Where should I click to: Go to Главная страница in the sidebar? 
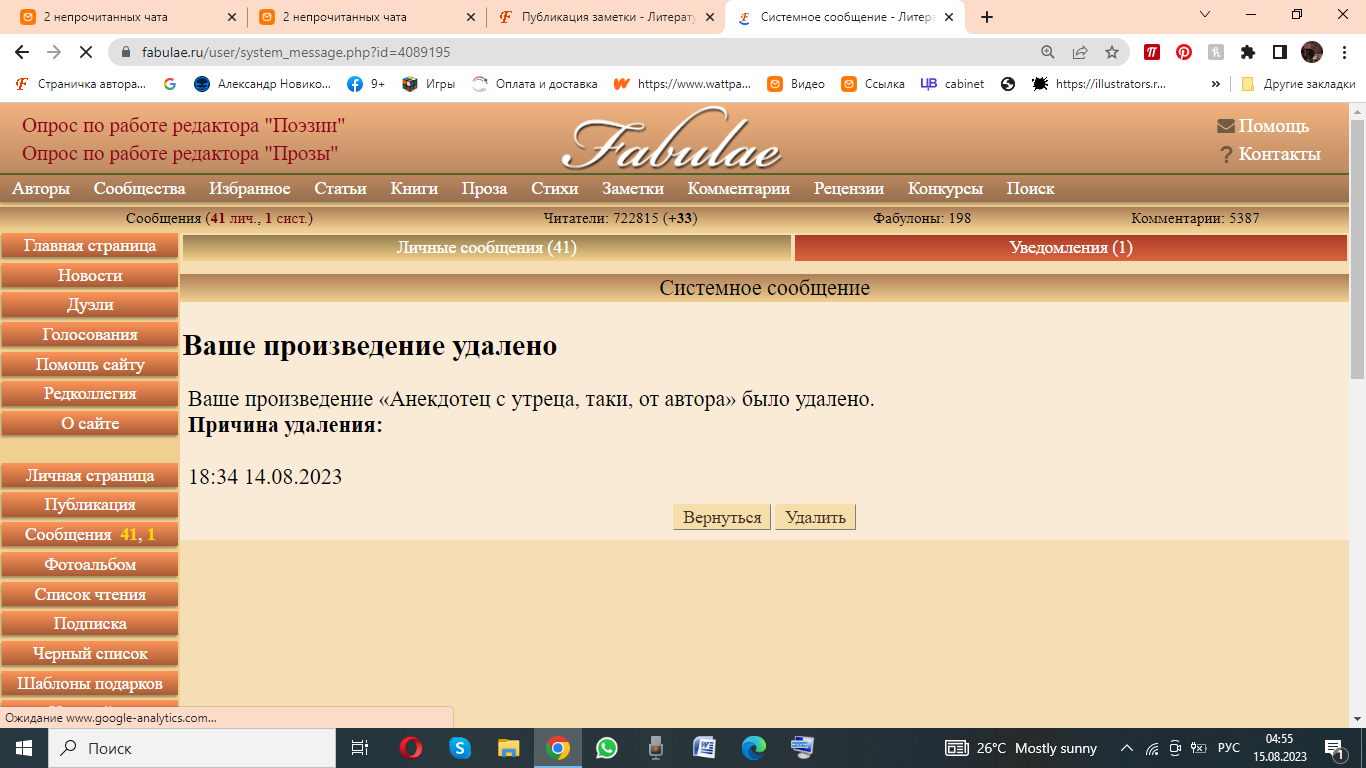tap(90, 246)
